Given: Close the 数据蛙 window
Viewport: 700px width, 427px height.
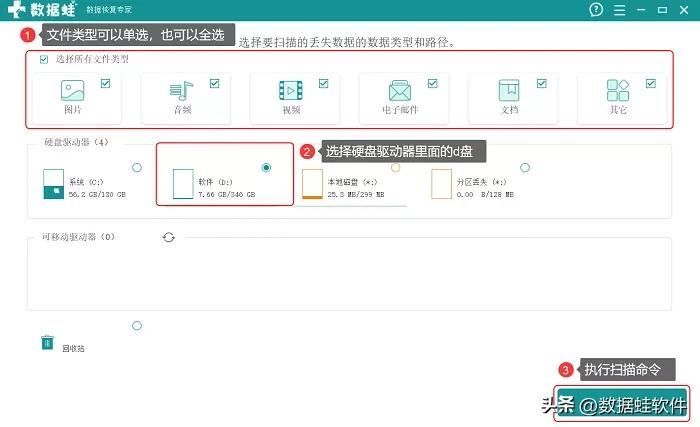Looking at the screenshot, I should (x=684, y=10).
